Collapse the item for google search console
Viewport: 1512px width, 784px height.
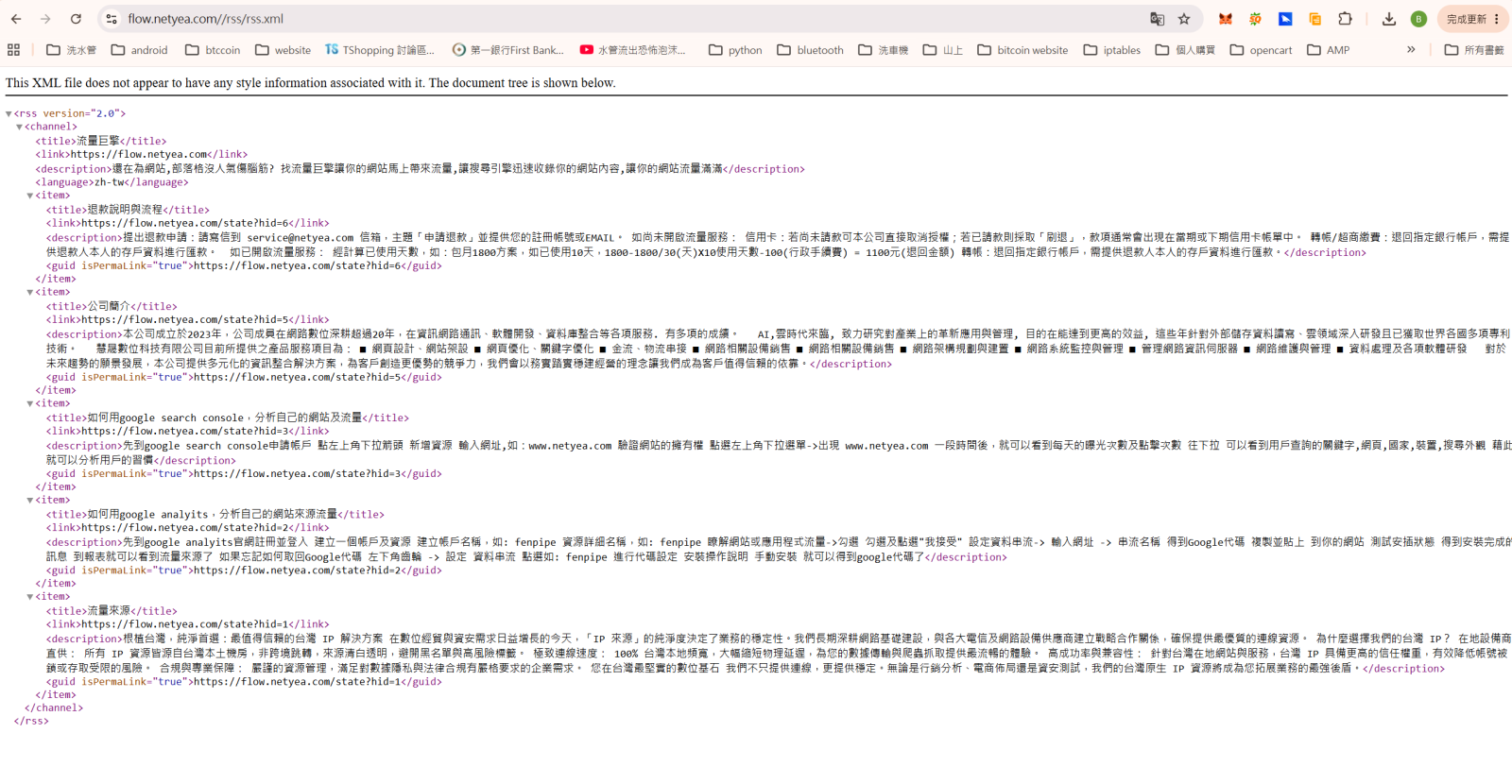tap(30, 403)
